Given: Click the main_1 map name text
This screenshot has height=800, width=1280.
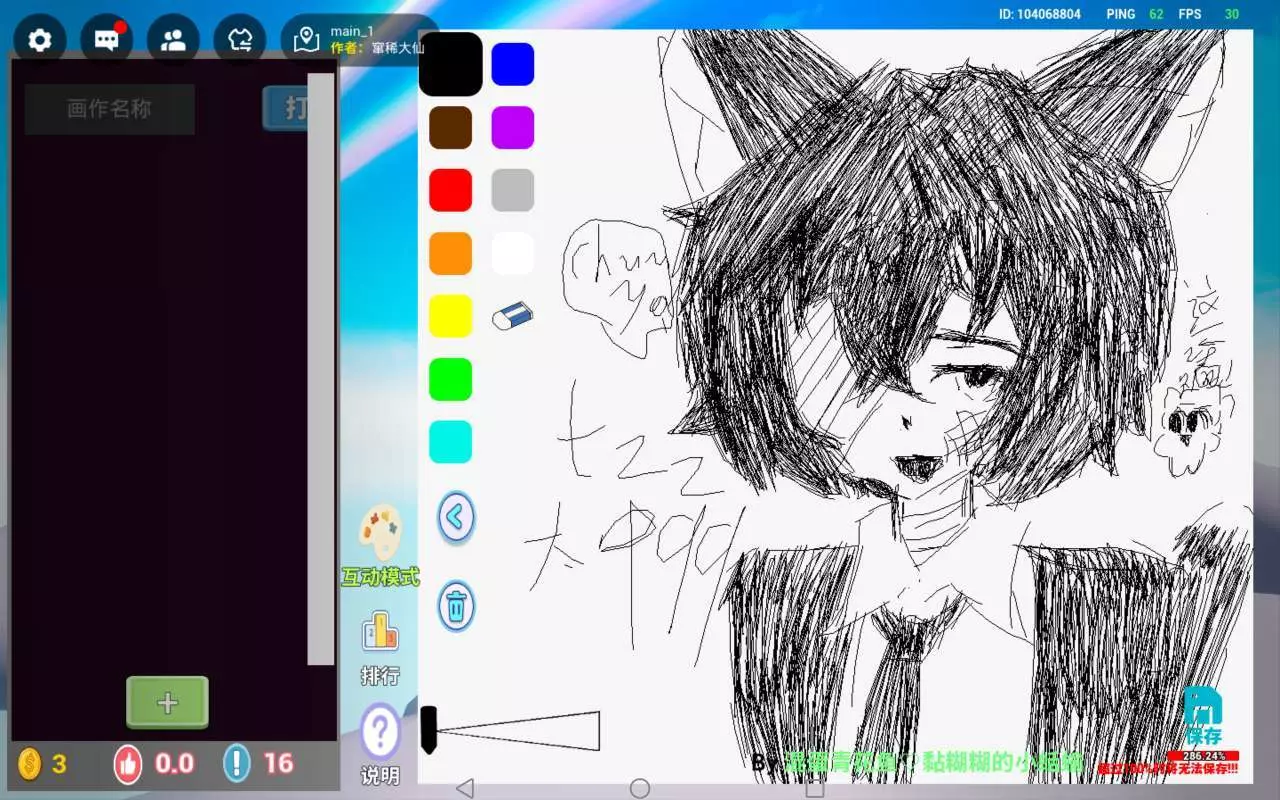Looking at the screenshot, I should coord(352,31).
